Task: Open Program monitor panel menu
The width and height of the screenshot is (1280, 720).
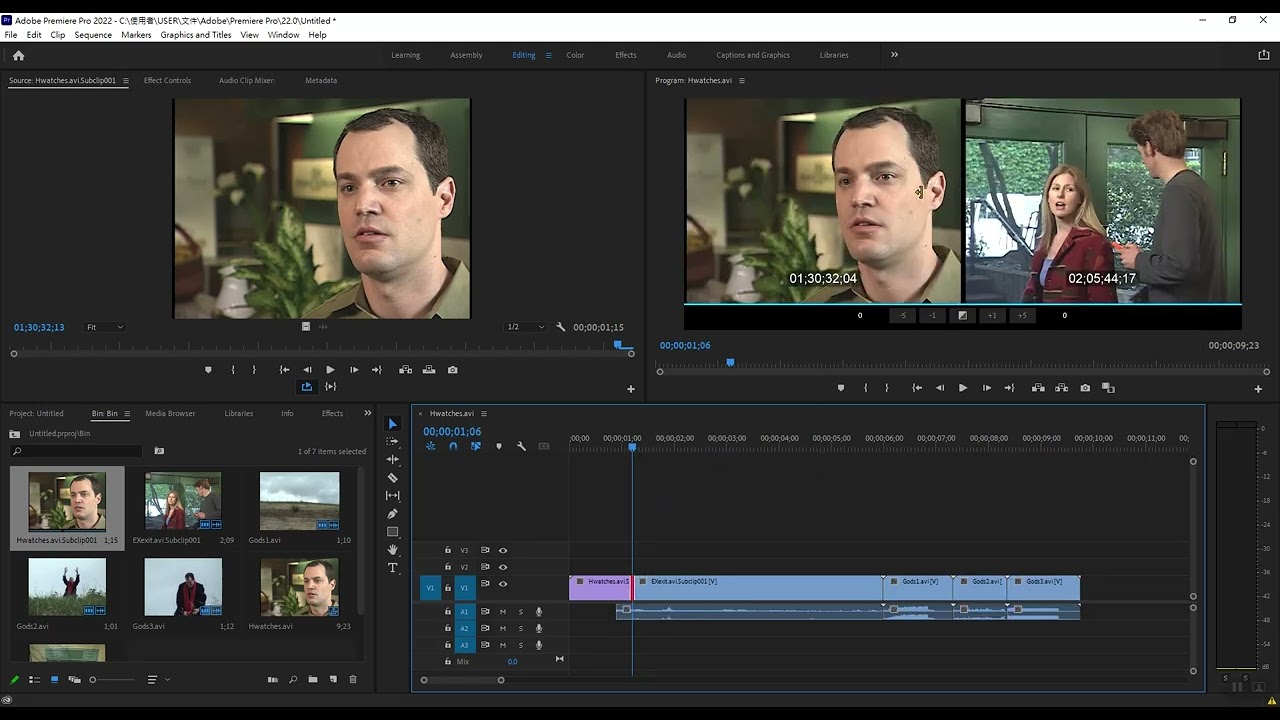Action: (741, 80)
